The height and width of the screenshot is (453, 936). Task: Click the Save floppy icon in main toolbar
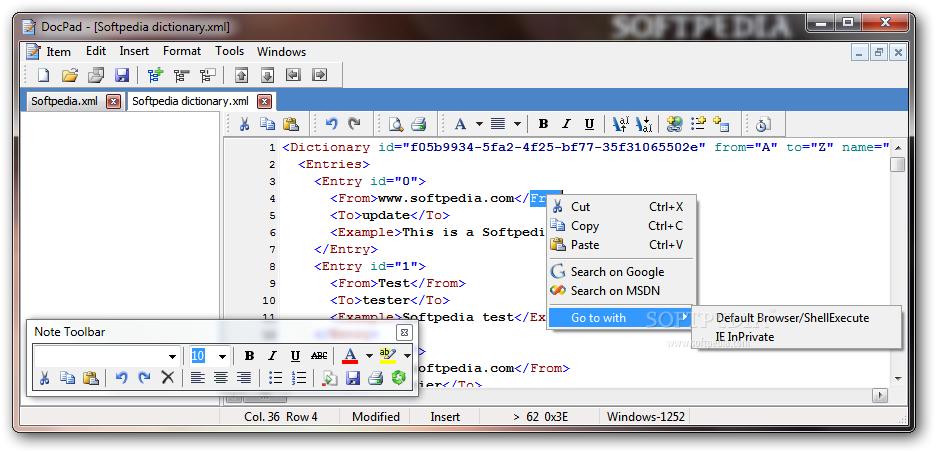click(122, 75)
